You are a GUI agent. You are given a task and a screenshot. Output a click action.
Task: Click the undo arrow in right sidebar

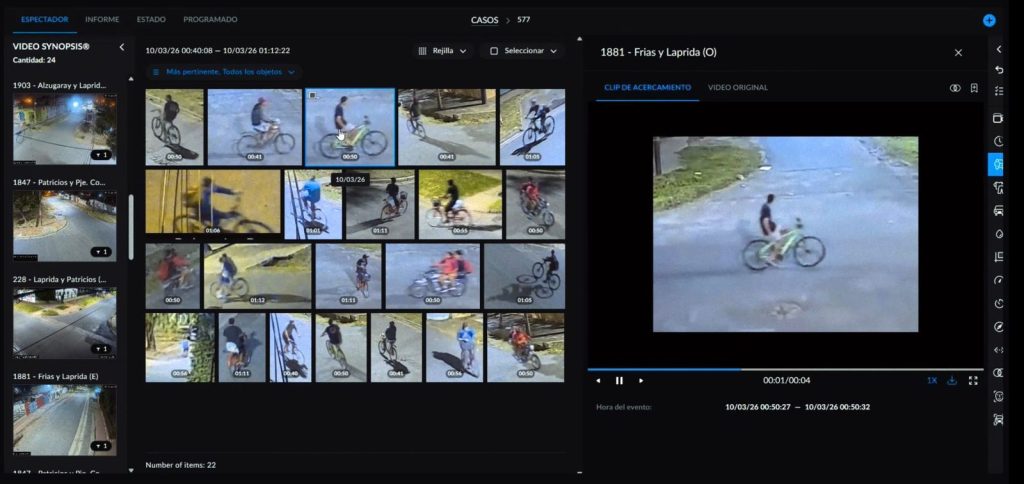(x=998, y=70)
